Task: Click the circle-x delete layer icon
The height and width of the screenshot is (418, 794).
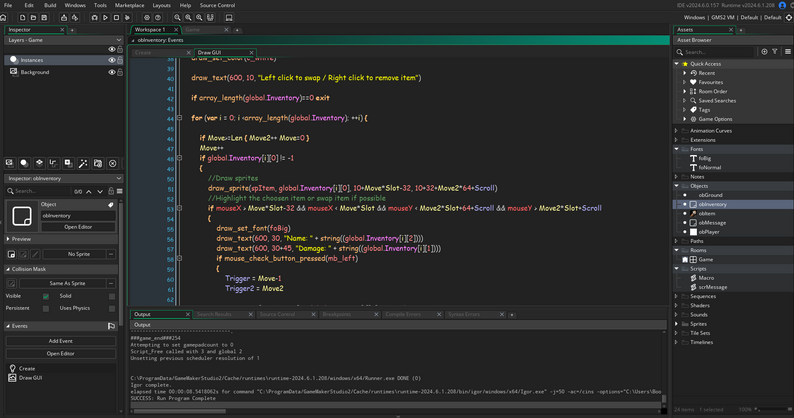Action: click(112, 163)
